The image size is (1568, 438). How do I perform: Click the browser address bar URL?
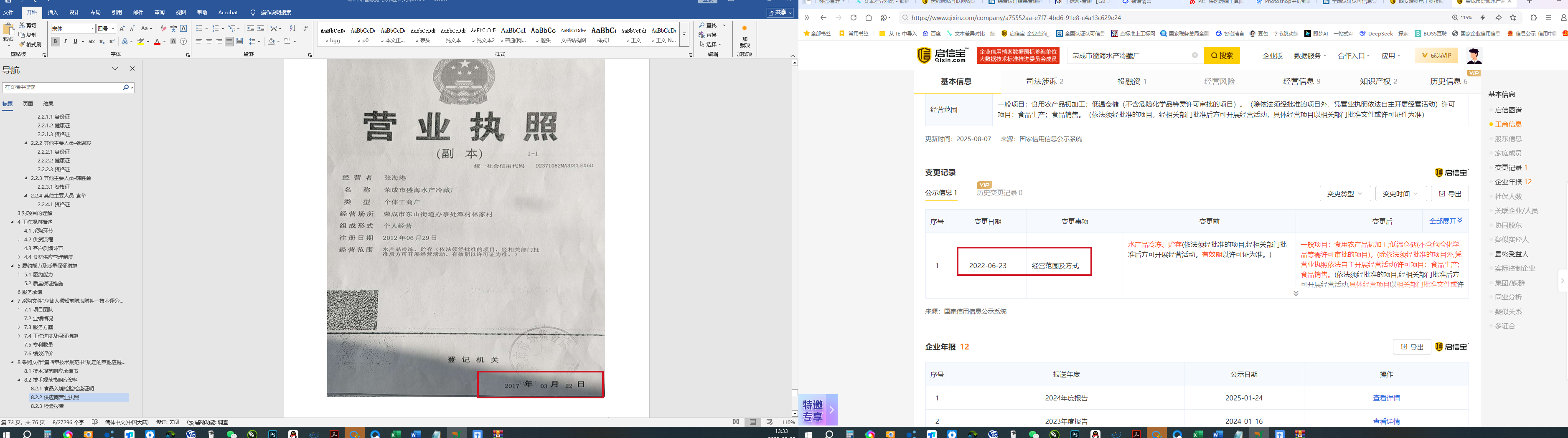[1016, 18]
